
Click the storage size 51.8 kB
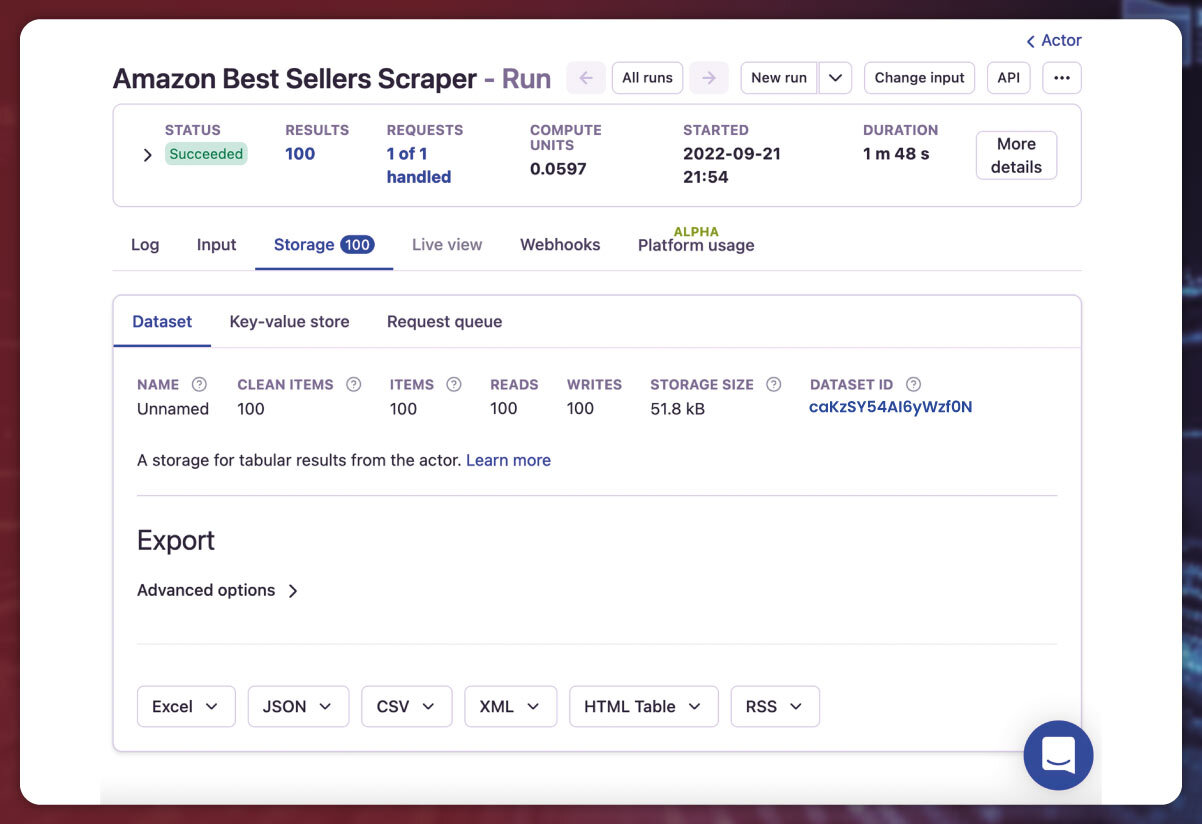(678, 408)
